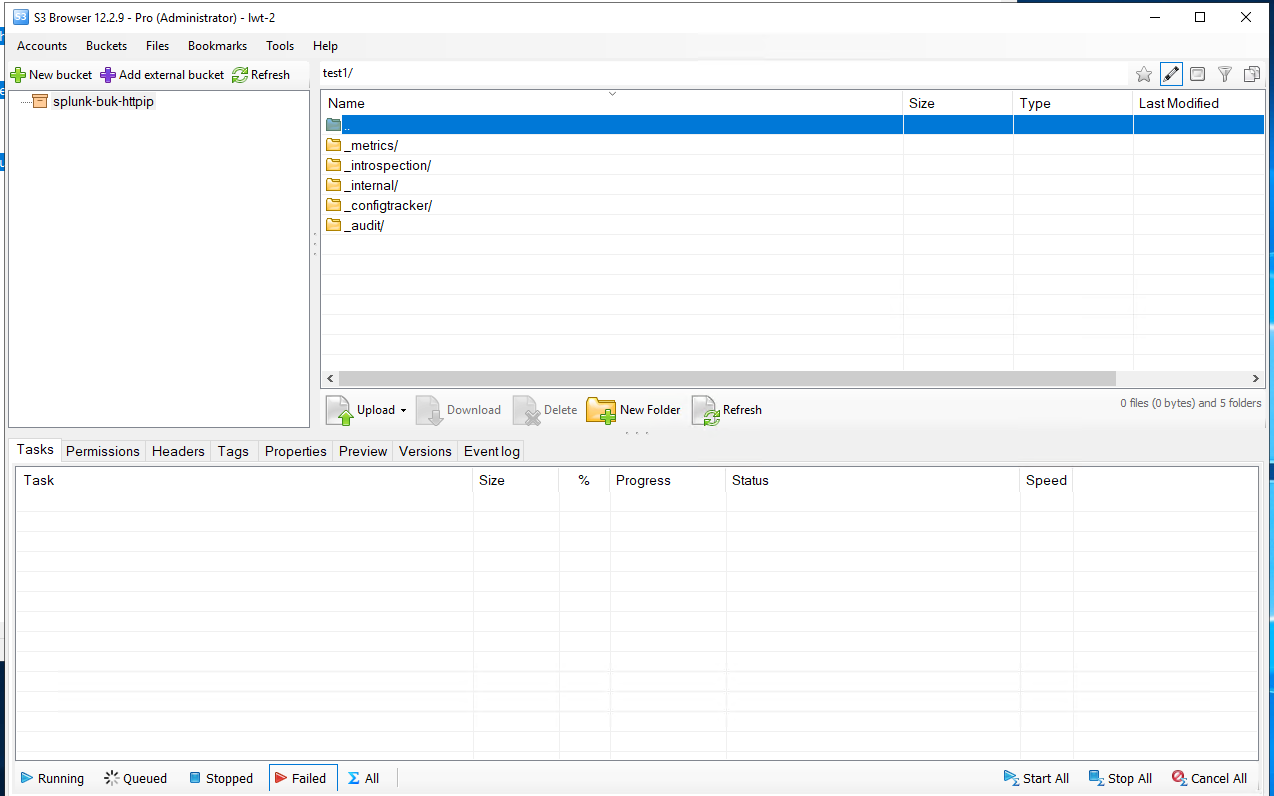Click the New Folder icon
Viewport: 1274px width, 796px height.
(601, 410)
